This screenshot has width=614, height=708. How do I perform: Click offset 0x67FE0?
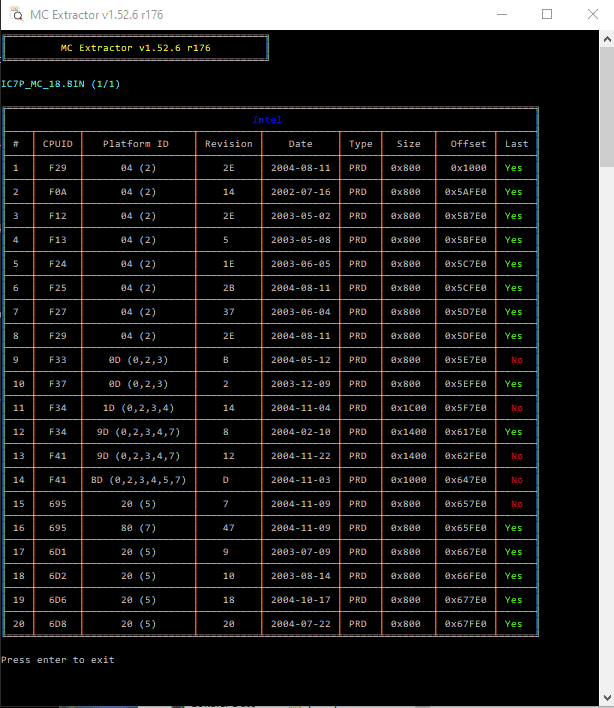465,624
